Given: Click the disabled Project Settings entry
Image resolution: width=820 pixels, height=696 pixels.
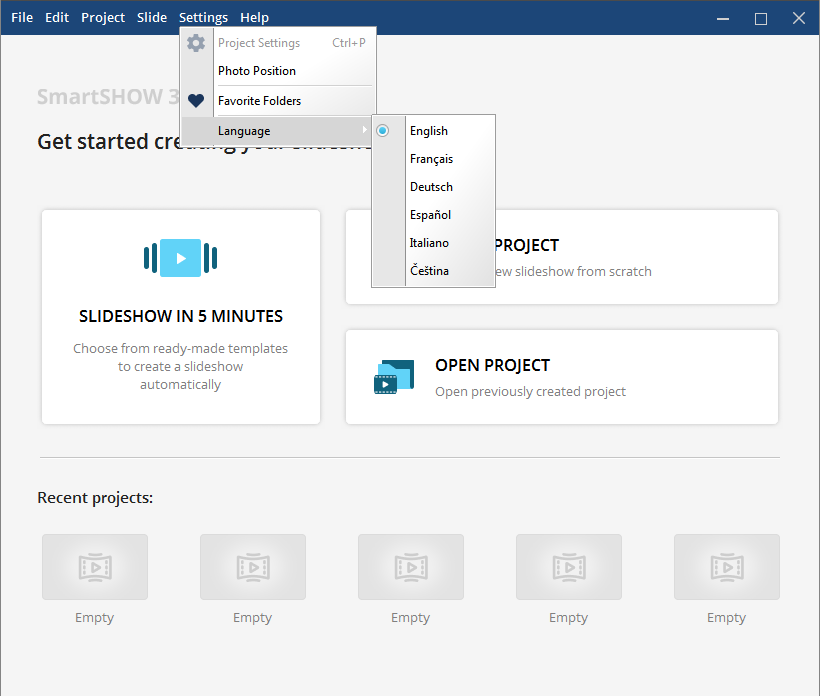Looking at the screenshot, I should [278, 43].
